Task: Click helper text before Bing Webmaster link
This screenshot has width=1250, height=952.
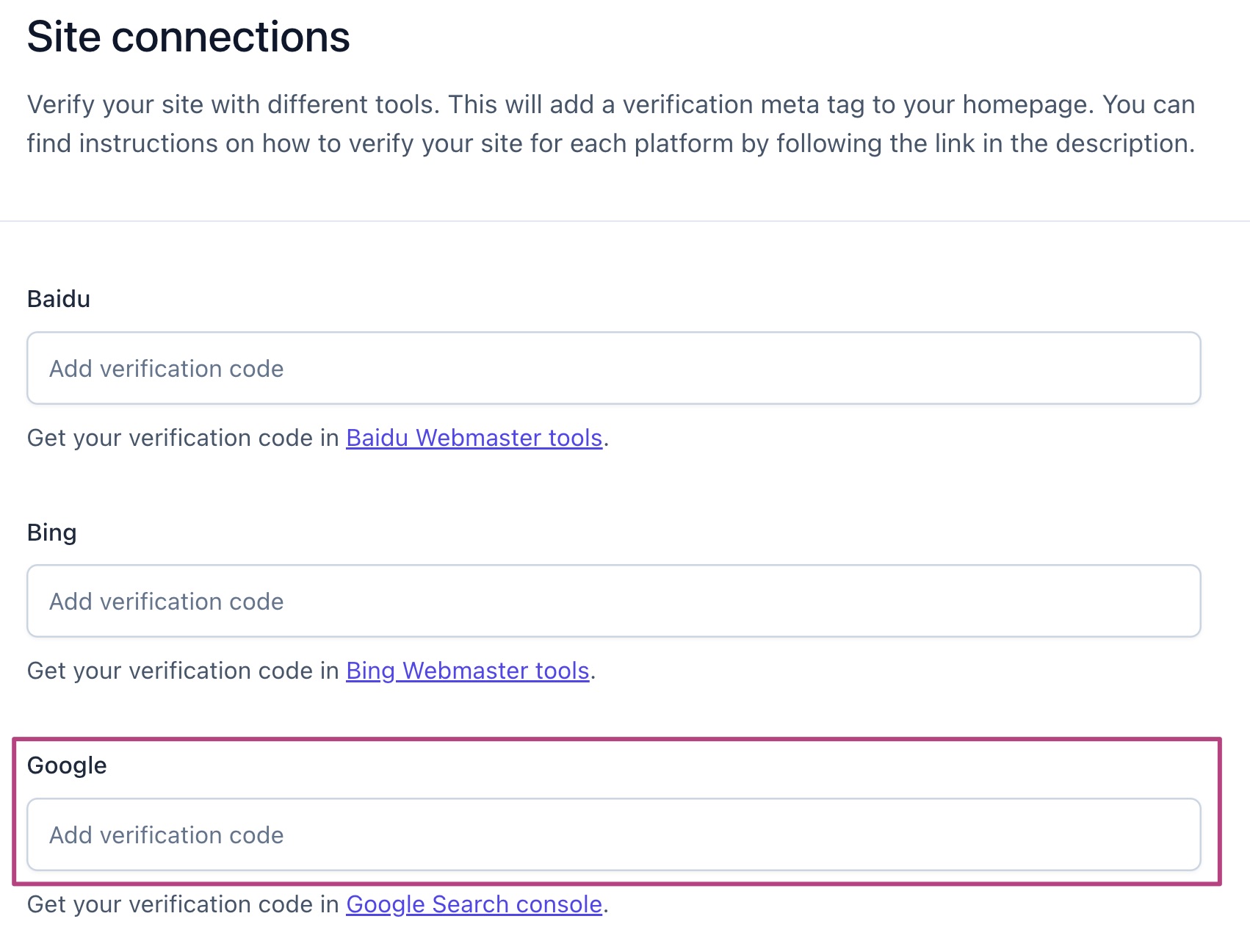Action: click(184, 671)
